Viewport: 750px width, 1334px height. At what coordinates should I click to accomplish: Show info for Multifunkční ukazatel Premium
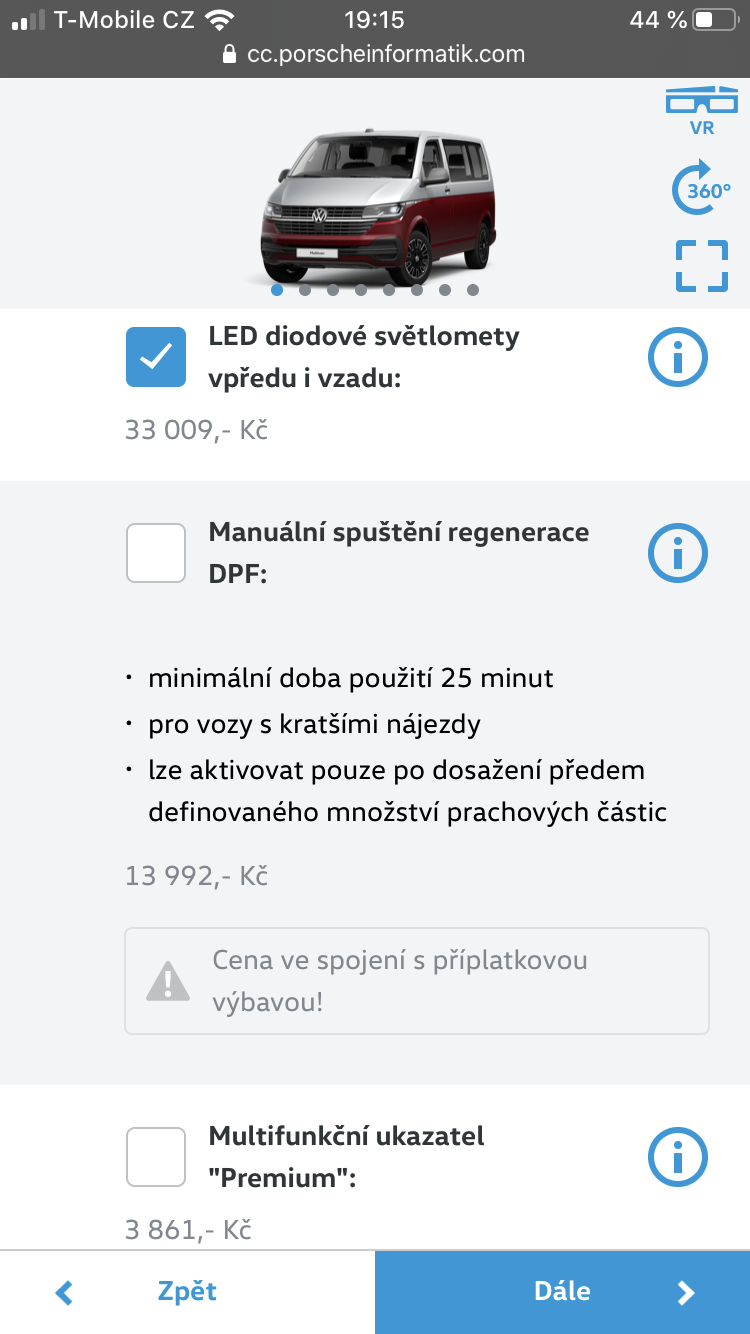click(x=678, y=1157)
